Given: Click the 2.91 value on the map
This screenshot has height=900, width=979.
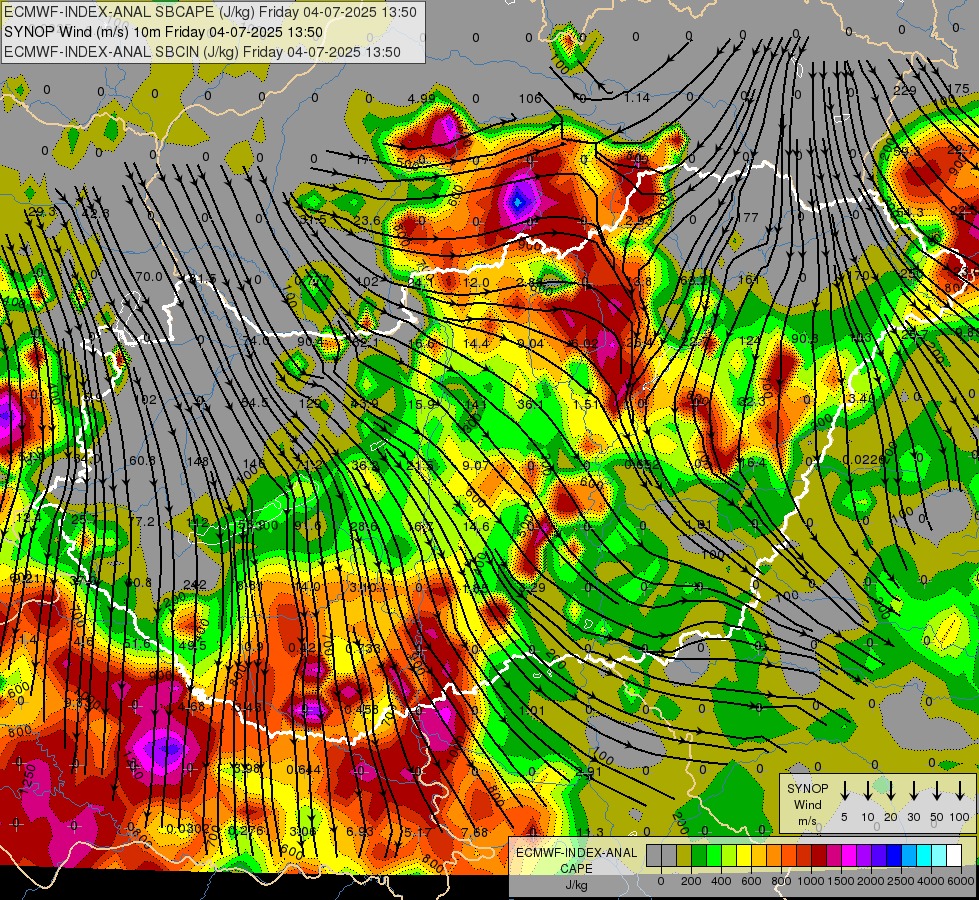Looking at the screenshot, I should (589, 771).
